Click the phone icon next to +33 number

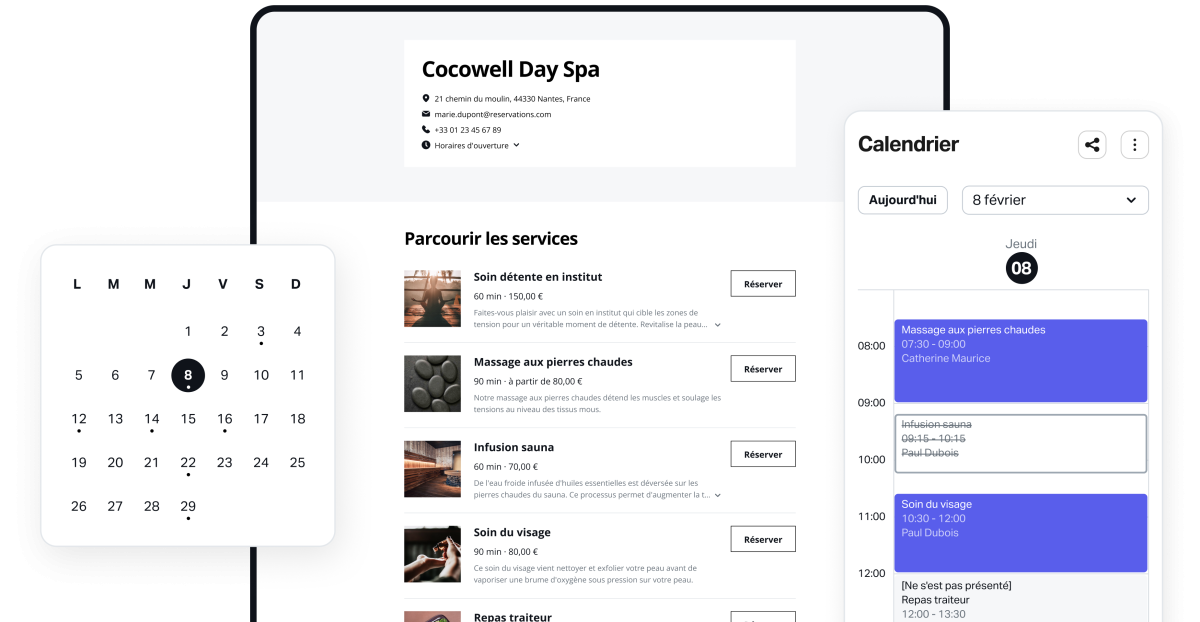point(426,130)
